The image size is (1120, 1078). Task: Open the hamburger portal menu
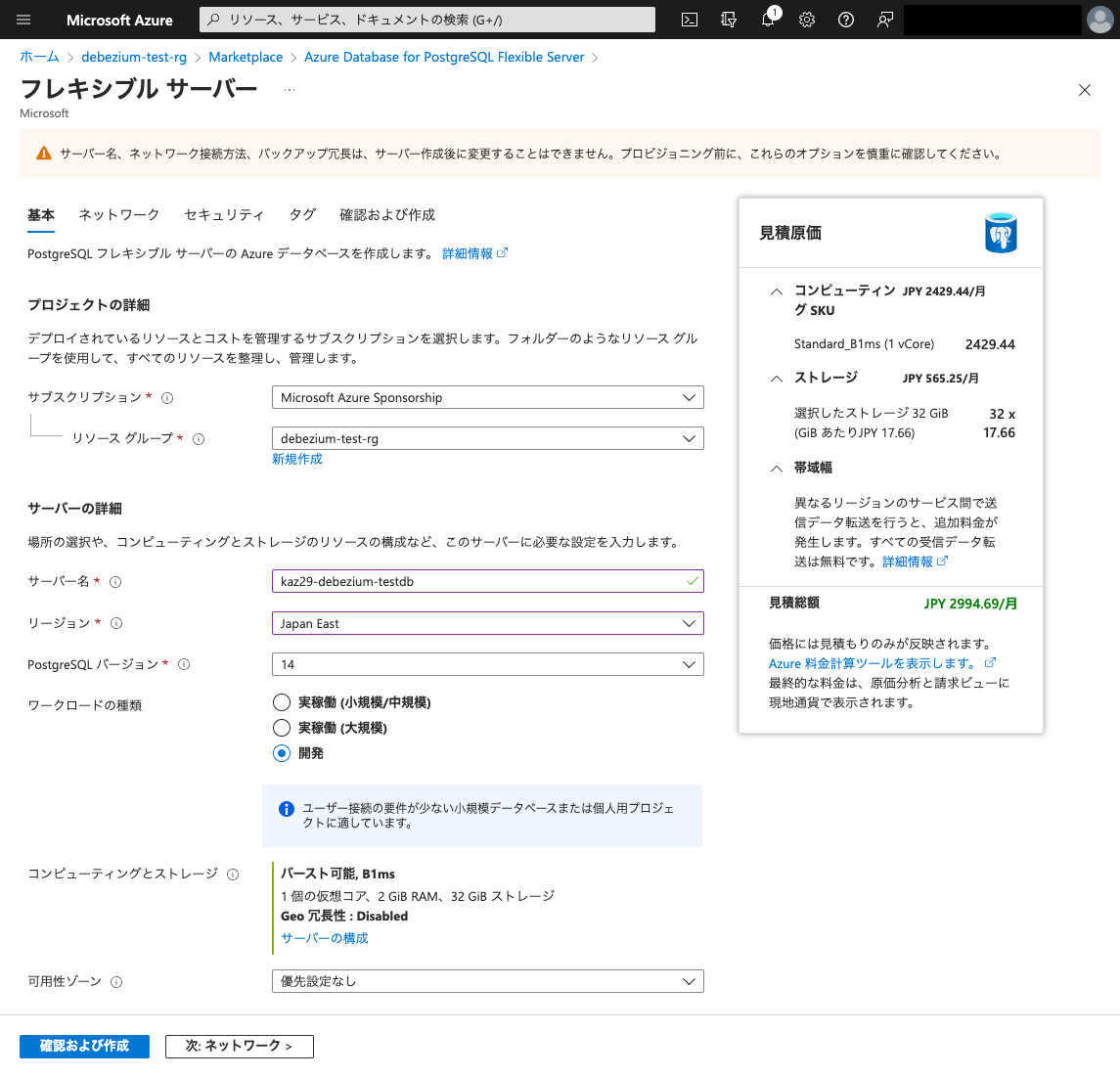(23, 20)
